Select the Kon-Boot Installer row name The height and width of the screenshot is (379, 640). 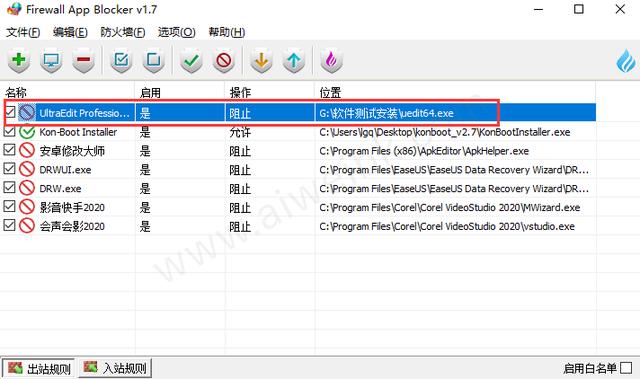coord(78,132)
